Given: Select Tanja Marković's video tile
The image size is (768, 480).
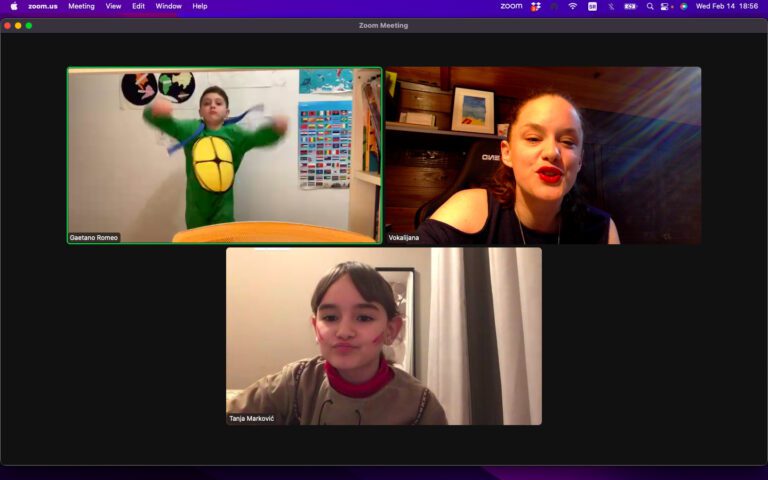Looking at the screenshot, I should pos(384,336).
